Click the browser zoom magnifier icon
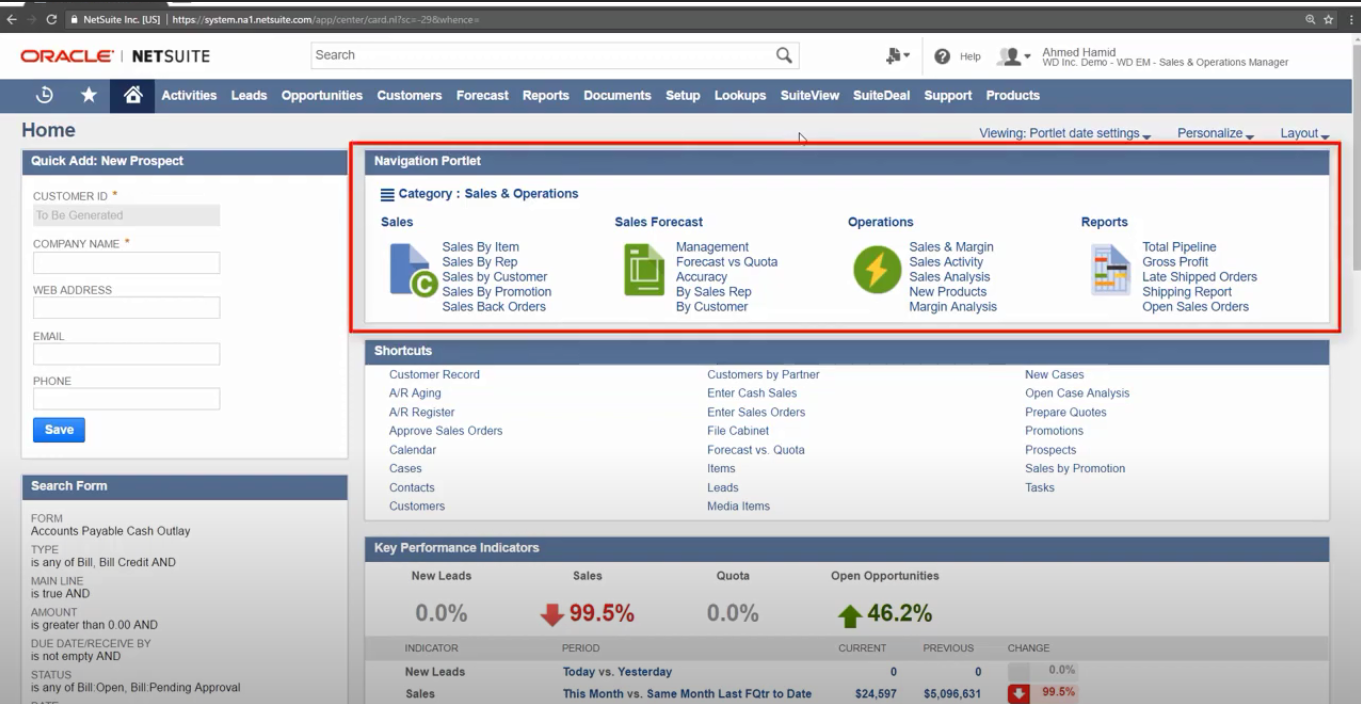Viewport: 1361px width, 704px height. pos(1310,19)
